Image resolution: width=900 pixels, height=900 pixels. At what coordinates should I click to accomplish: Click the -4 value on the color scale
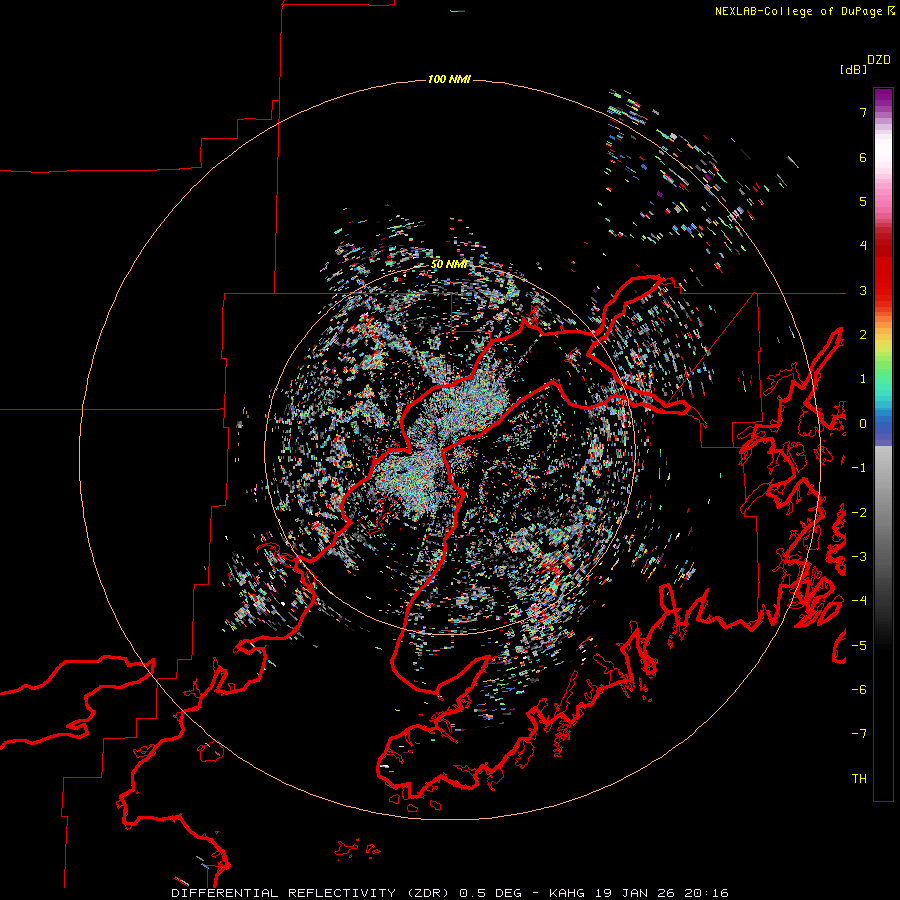[x=859, y=601]
